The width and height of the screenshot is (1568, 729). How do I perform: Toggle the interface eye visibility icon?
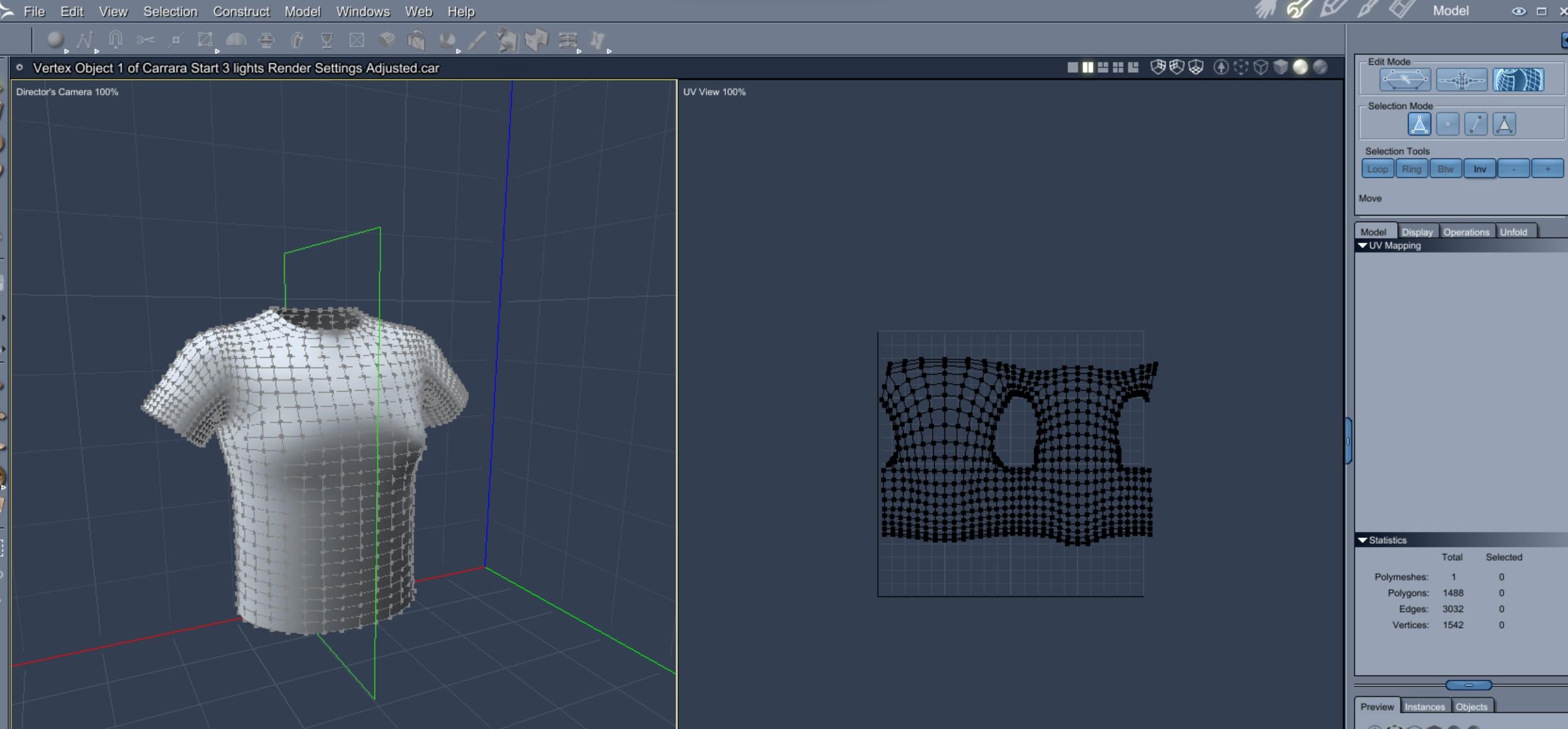tap(1518, 11)
